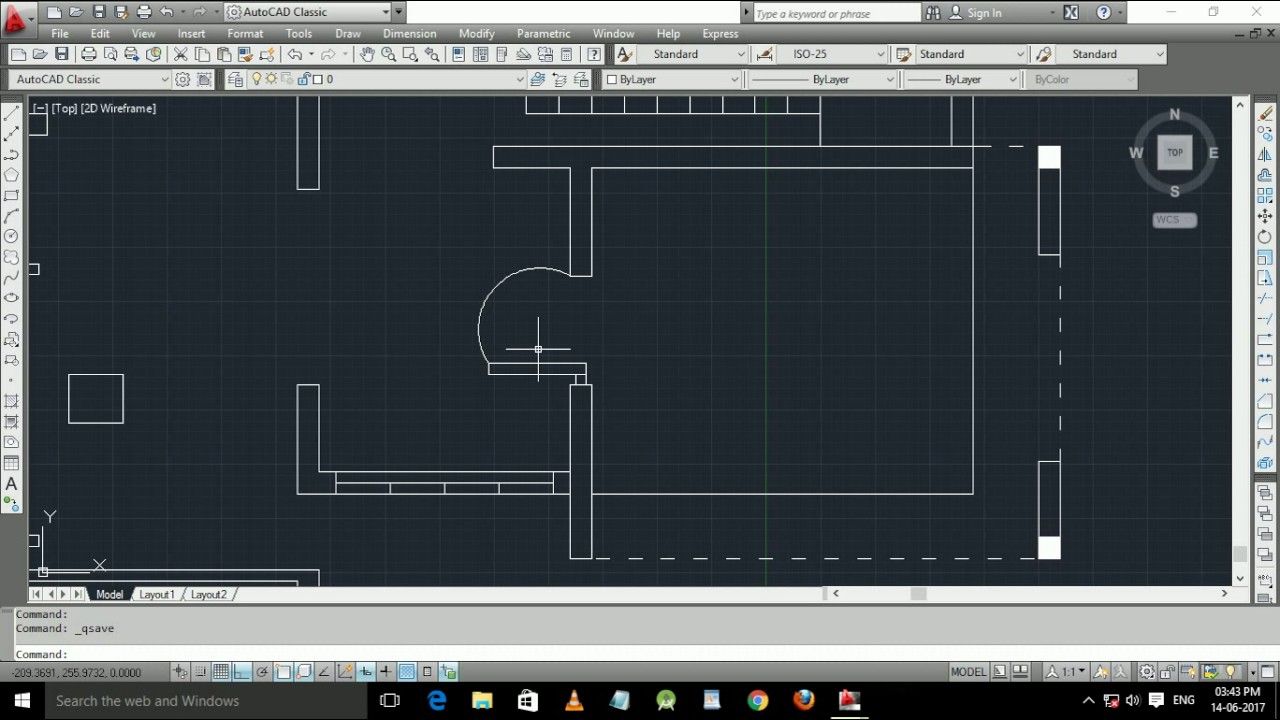
Task: Open WCS coordinate system menu
Action: (x=1175, y=220)
